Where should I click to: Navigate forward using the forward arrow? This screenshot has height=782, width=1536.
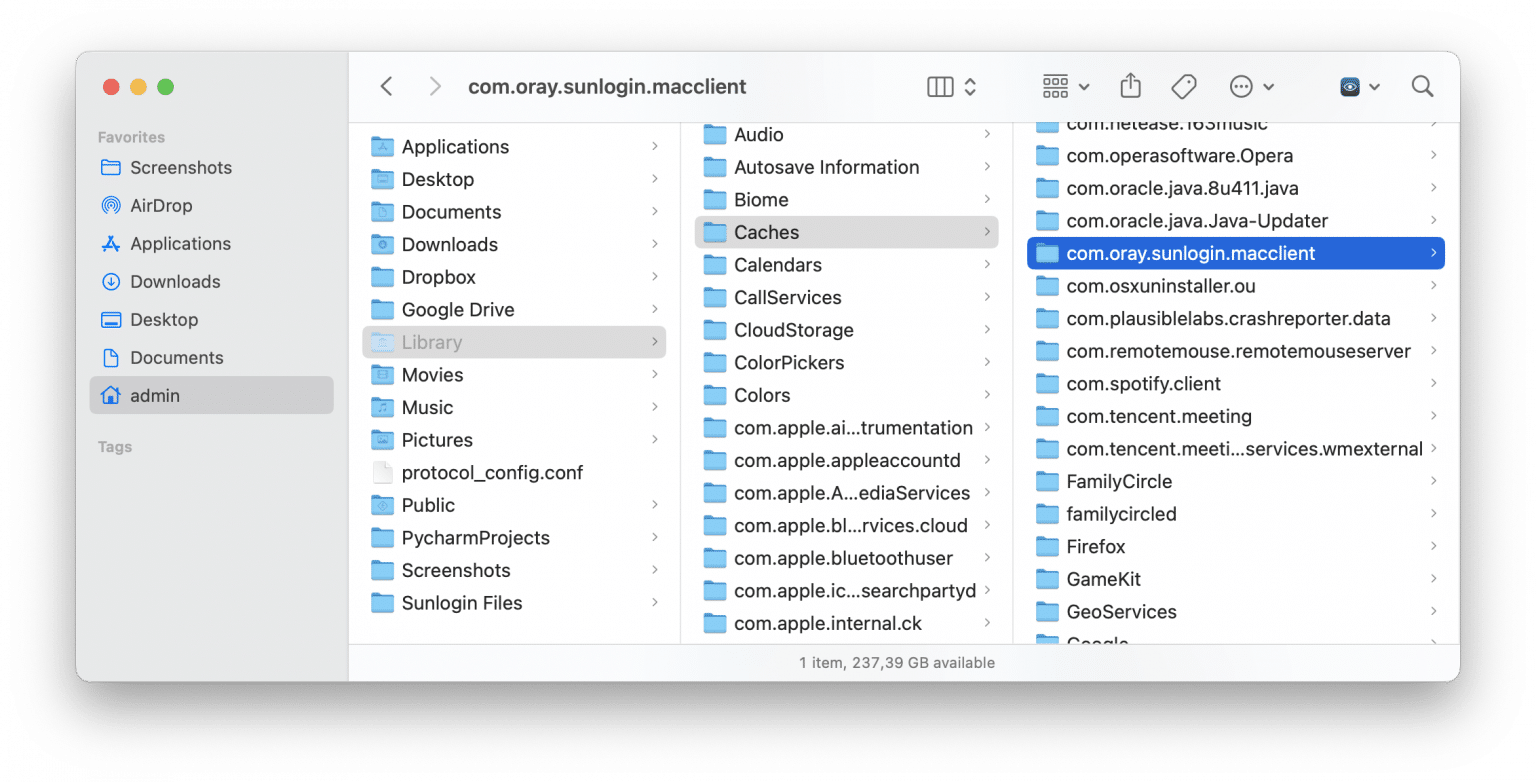click(435, 86)
